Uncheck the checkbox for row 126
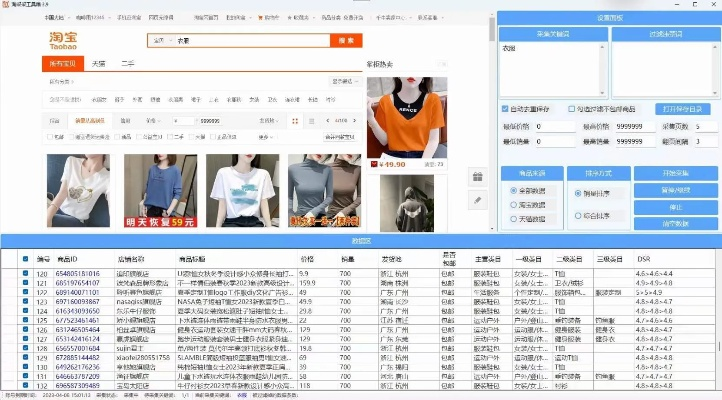The height and width of the screenshot is (400, 722). point(25,329)
